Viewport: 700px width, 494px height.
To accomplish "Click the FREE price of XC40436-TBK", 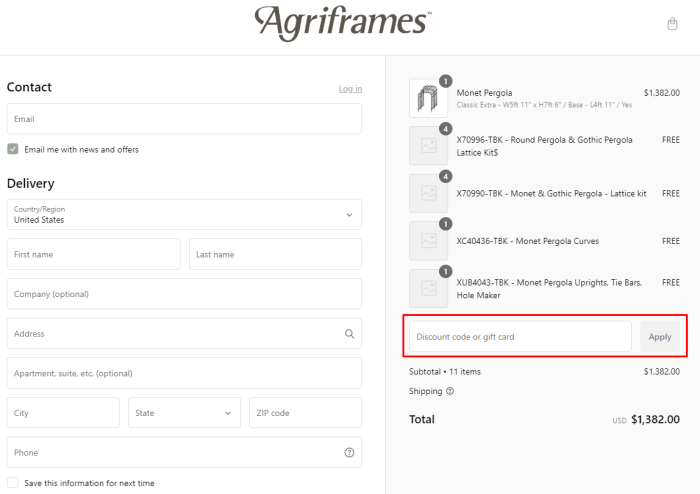I will (671, 241).
